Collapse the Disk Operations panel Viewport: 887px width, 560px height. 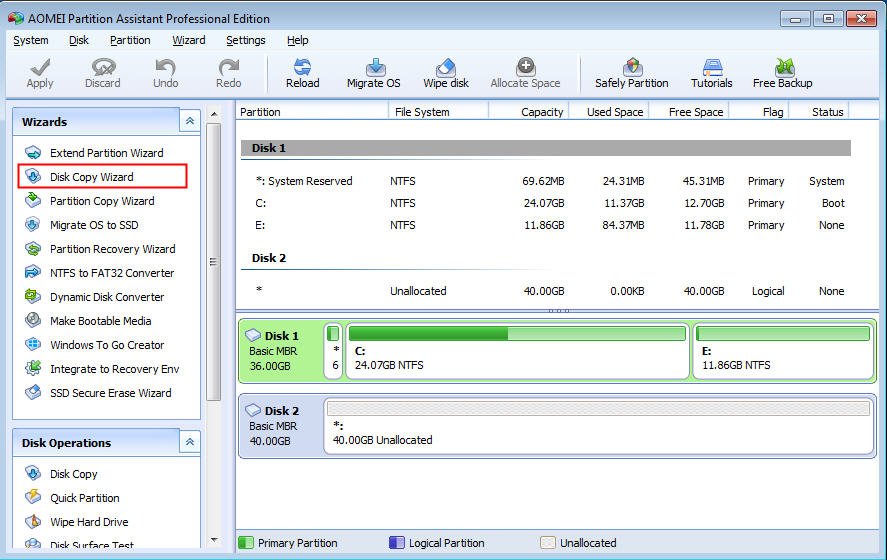[x=190, y=442]
